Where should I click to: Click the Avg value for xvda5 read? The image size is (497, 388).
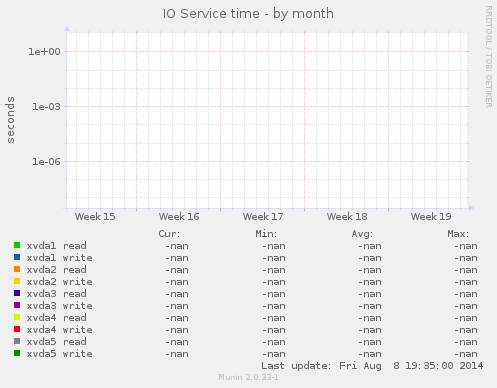click(x=370, y=342)
